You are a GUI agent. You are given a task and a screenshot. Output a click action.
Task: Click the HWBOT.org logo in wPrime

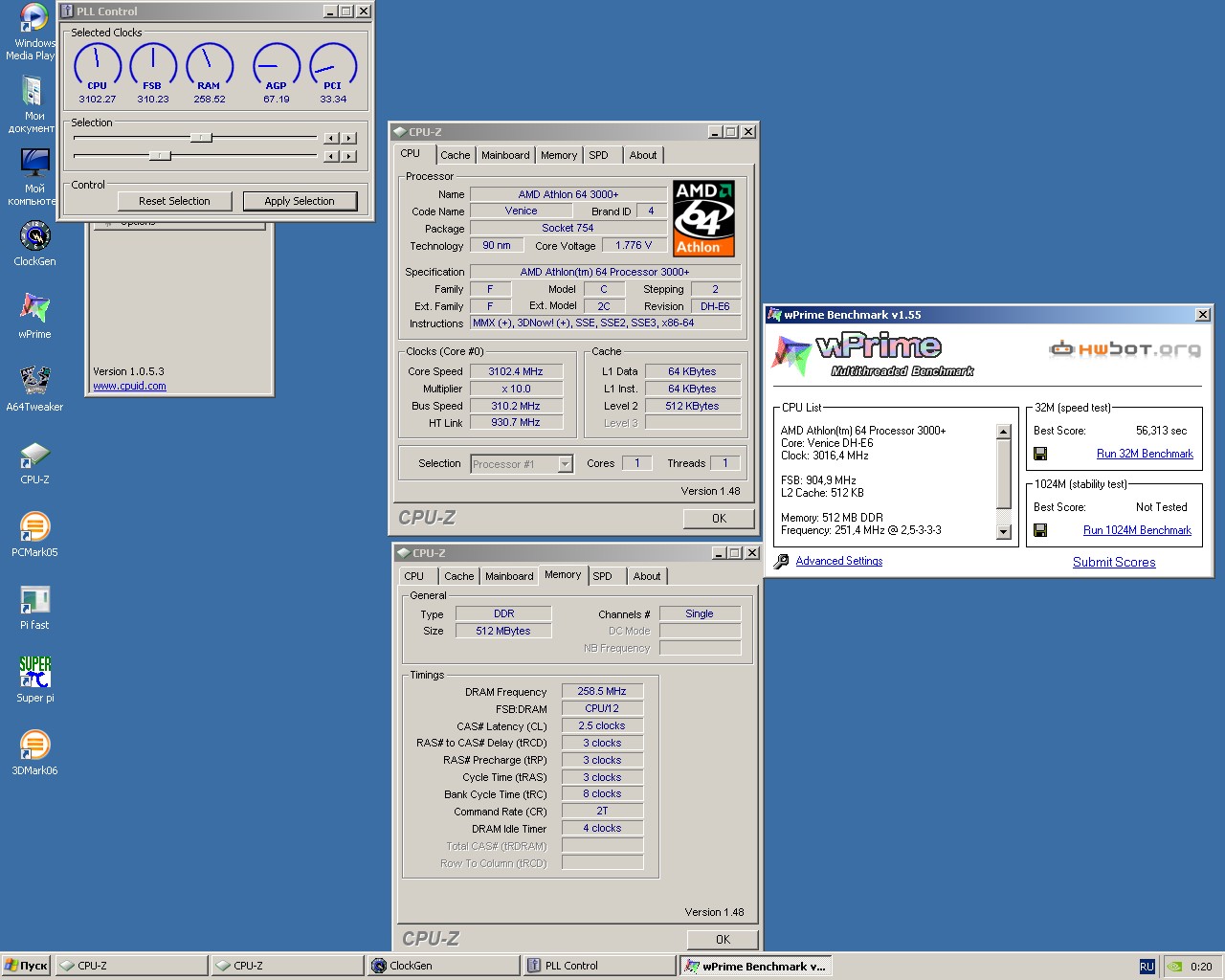tap(1125, 349)
